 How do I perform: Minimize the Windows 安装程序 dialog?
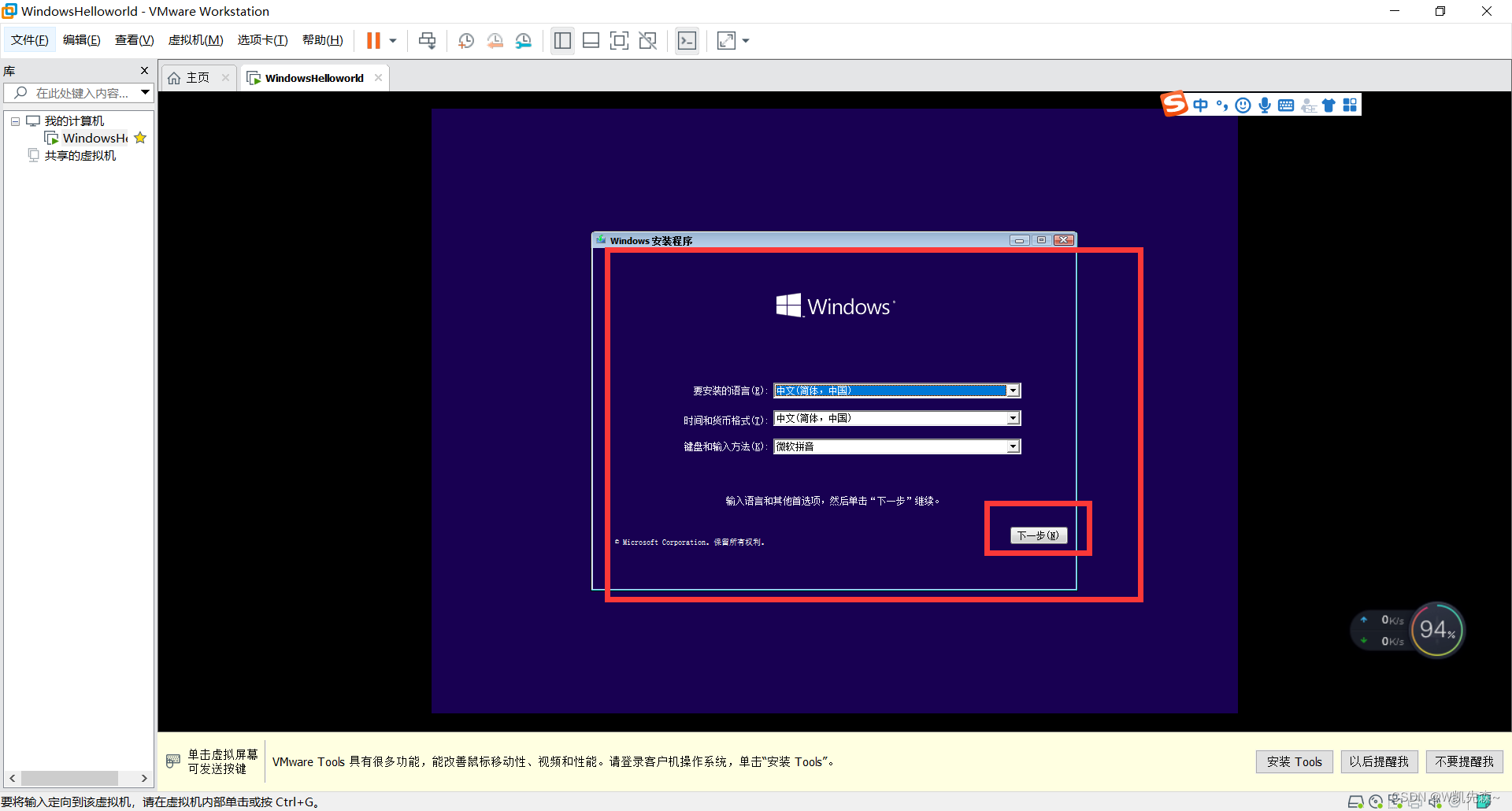click(x=1020, y=240)
